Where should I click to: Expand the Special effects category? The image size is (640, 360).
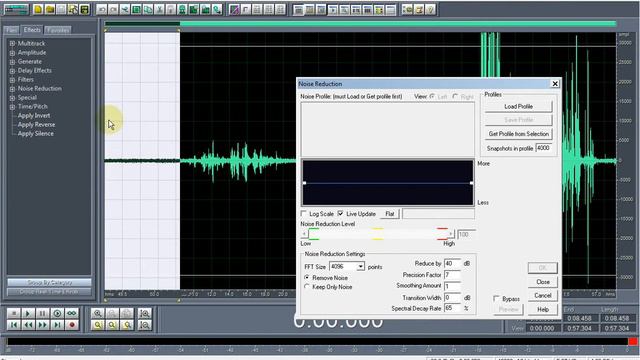pyautogui.click(x=12, y=98)
